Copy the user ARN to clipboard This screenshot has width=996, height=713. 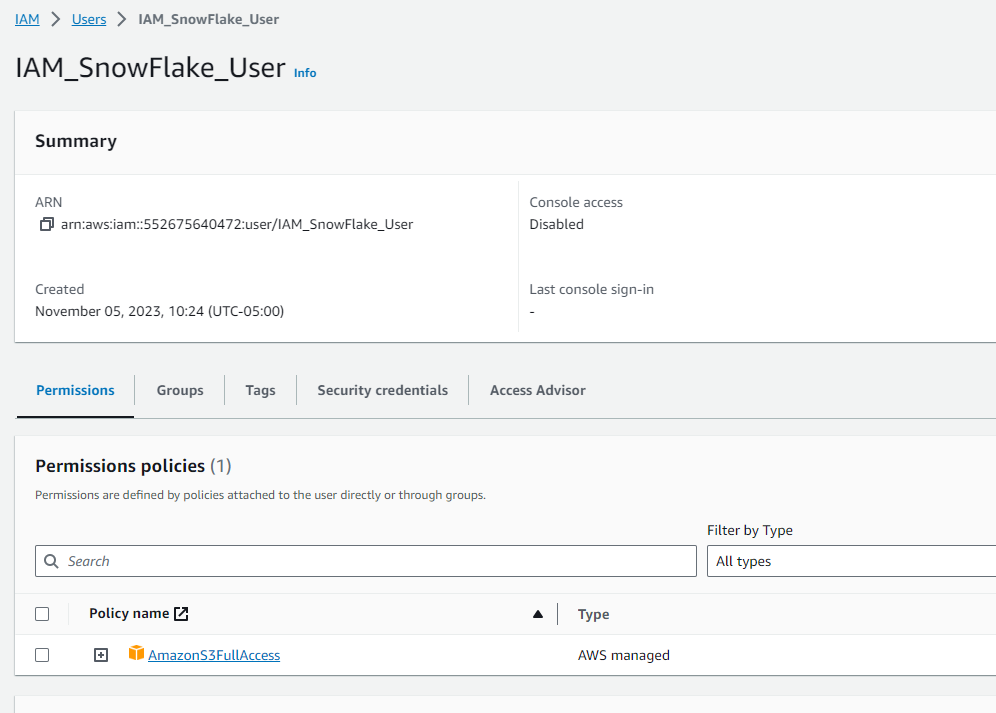46,224
